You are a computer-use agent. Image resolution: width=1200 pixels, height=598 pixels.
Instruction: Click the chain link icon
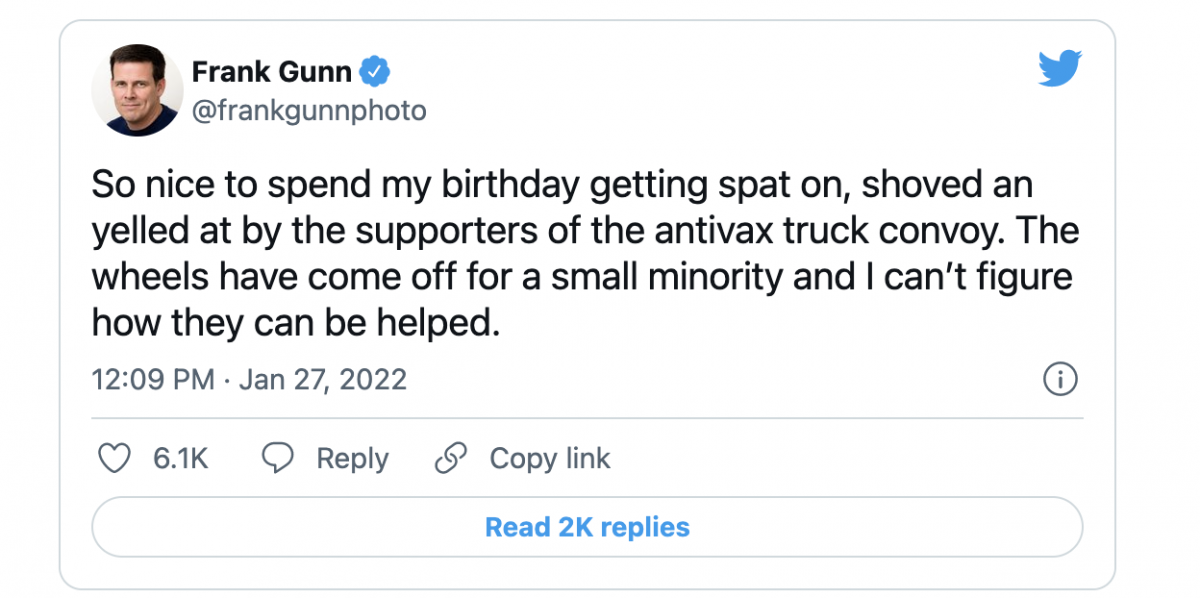tap(452, 459)
